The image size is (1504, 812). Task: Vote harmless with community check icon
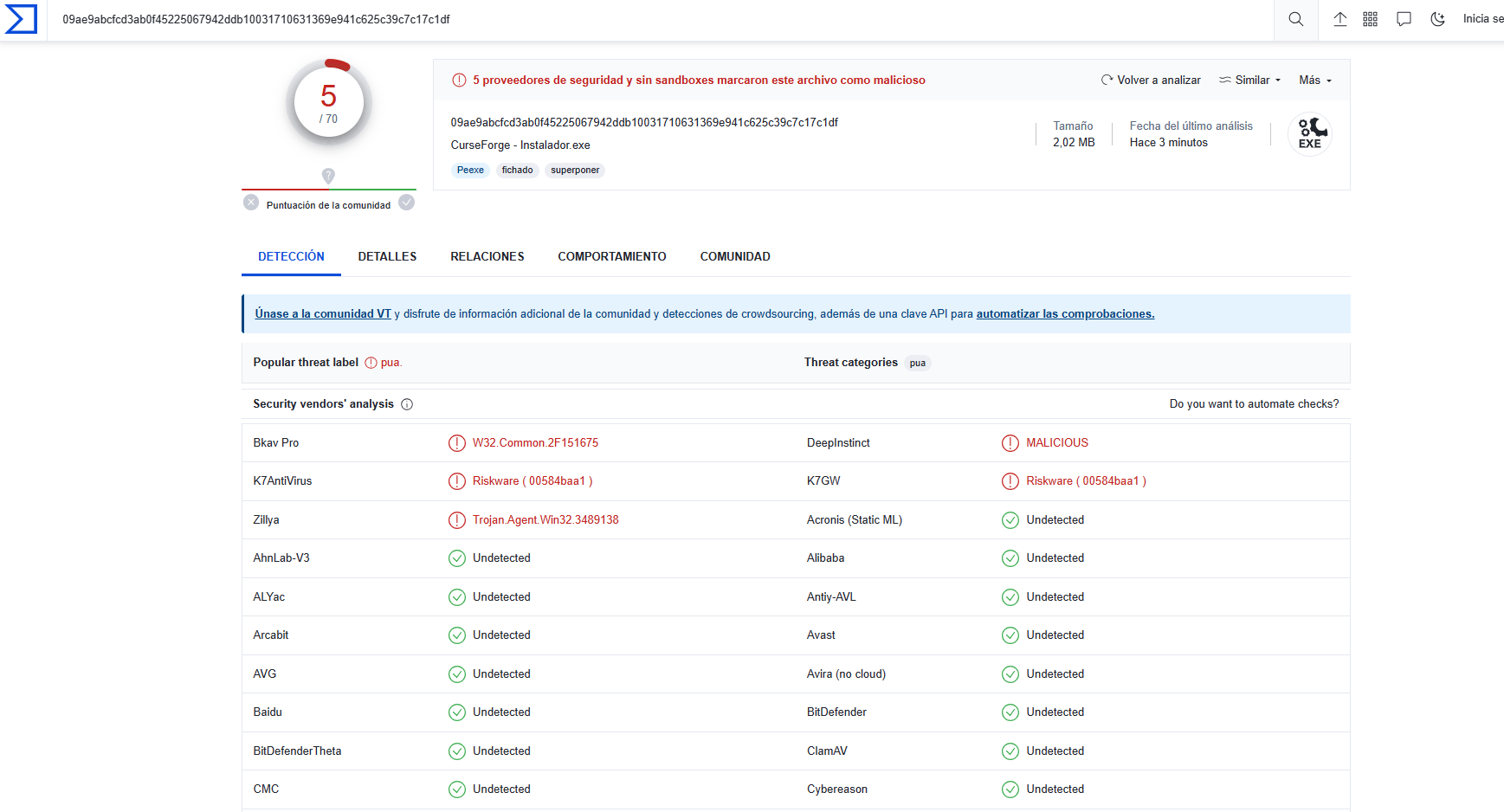[x=407, y=203]
